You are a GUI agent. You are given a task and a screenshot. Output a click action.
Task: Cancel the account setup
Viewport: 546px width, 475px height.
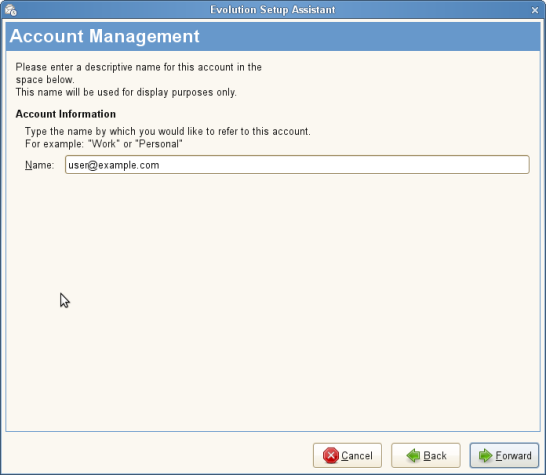[347, 455]
